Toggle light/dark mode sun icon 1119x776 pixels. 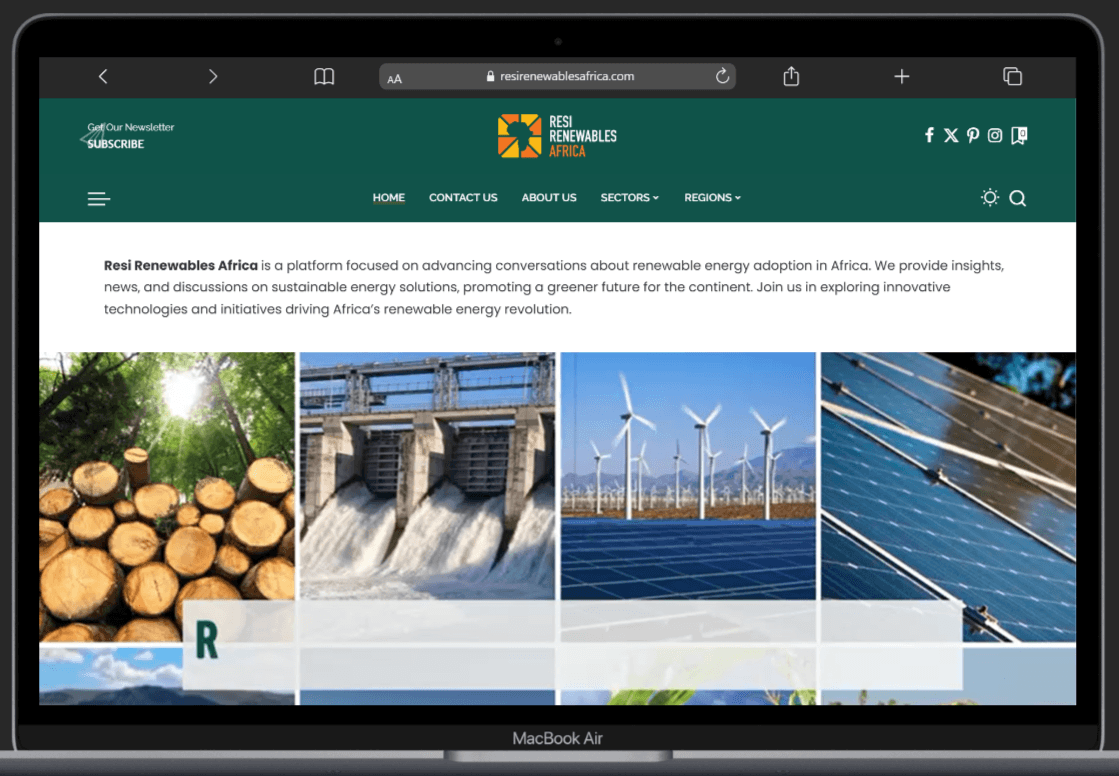tap(990, 197)
